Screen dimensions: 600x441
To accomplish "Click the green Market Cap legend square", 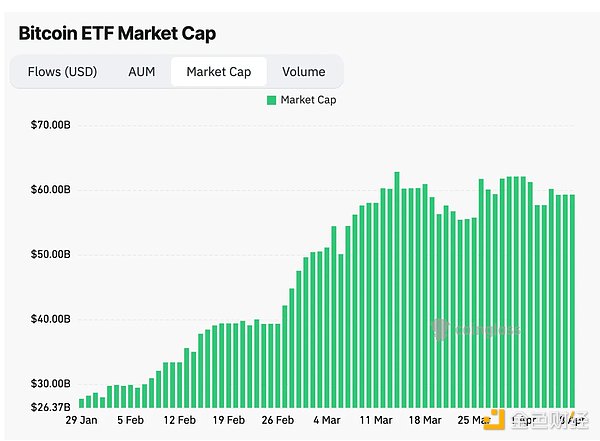I will point(272,100).
